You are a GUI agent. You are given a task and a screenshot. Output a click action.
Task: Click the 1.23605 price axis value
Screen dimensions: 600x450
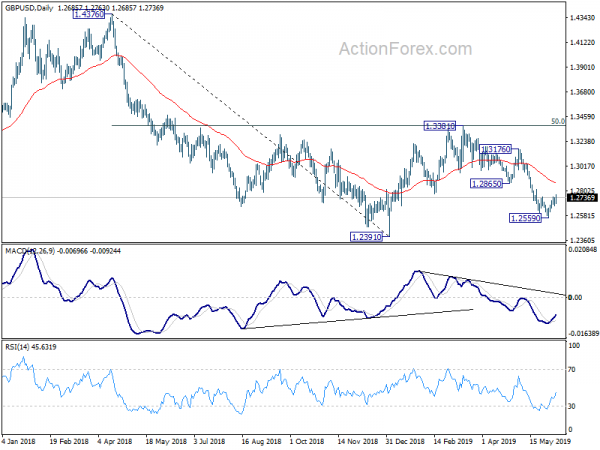pos(582,240)
